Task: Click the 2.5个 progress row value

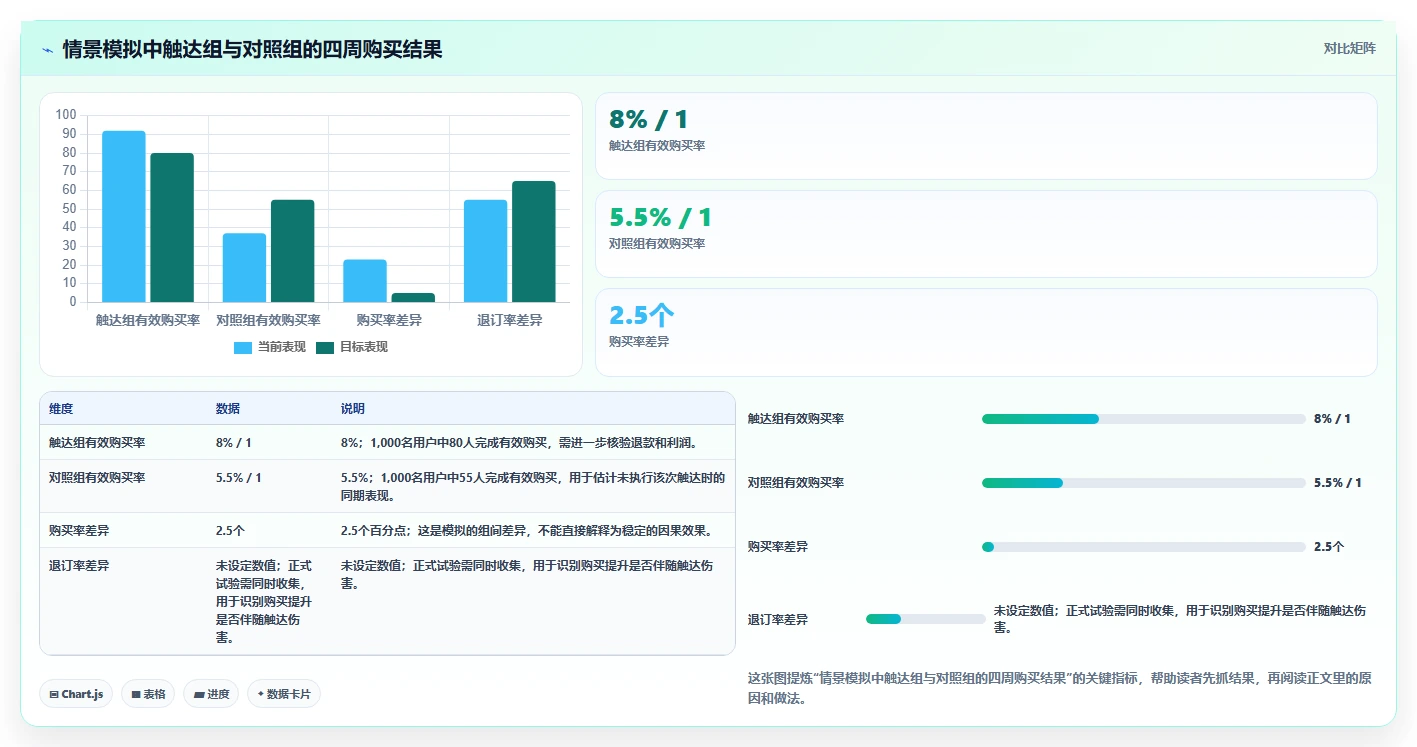Action: pyautogui.click(x=1329, y=547)
